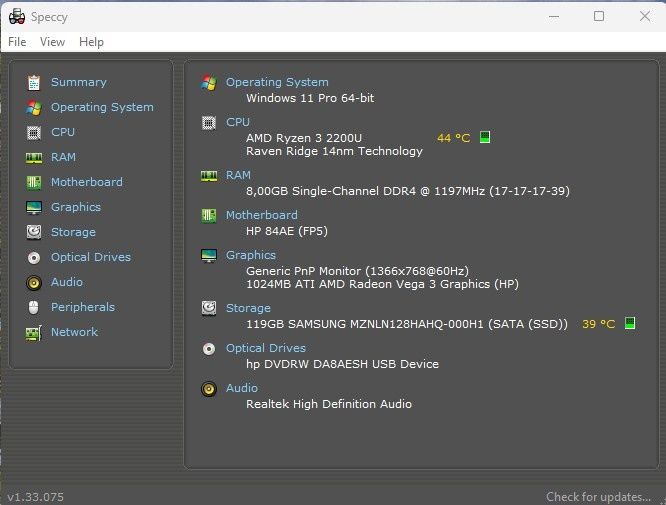
Task: Click Generic PnP Monitor line
Action: [357, 271]
